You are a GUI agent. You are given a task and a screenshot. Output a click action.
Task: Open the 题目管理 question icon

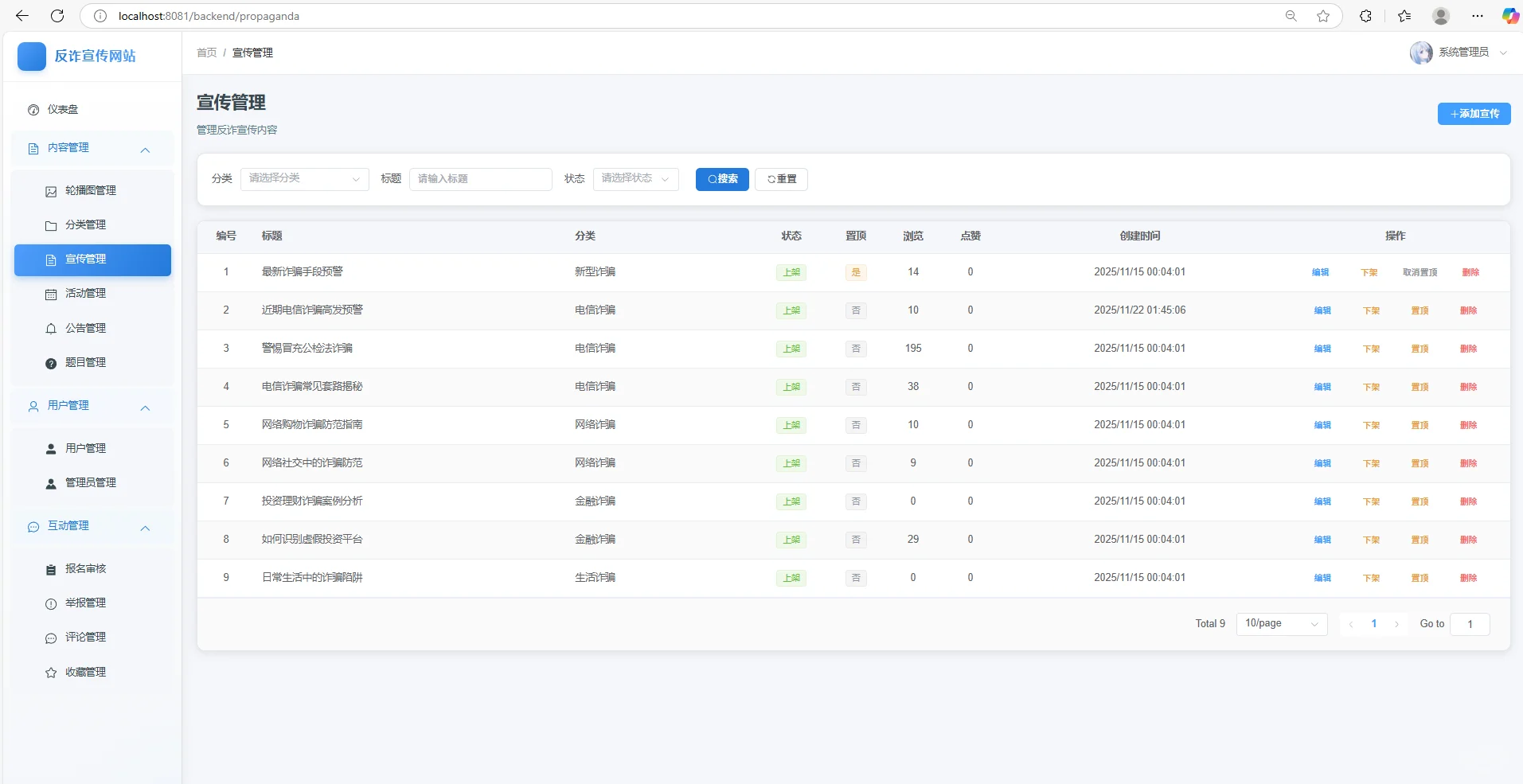pyautogui.click(x=51, y=362)
